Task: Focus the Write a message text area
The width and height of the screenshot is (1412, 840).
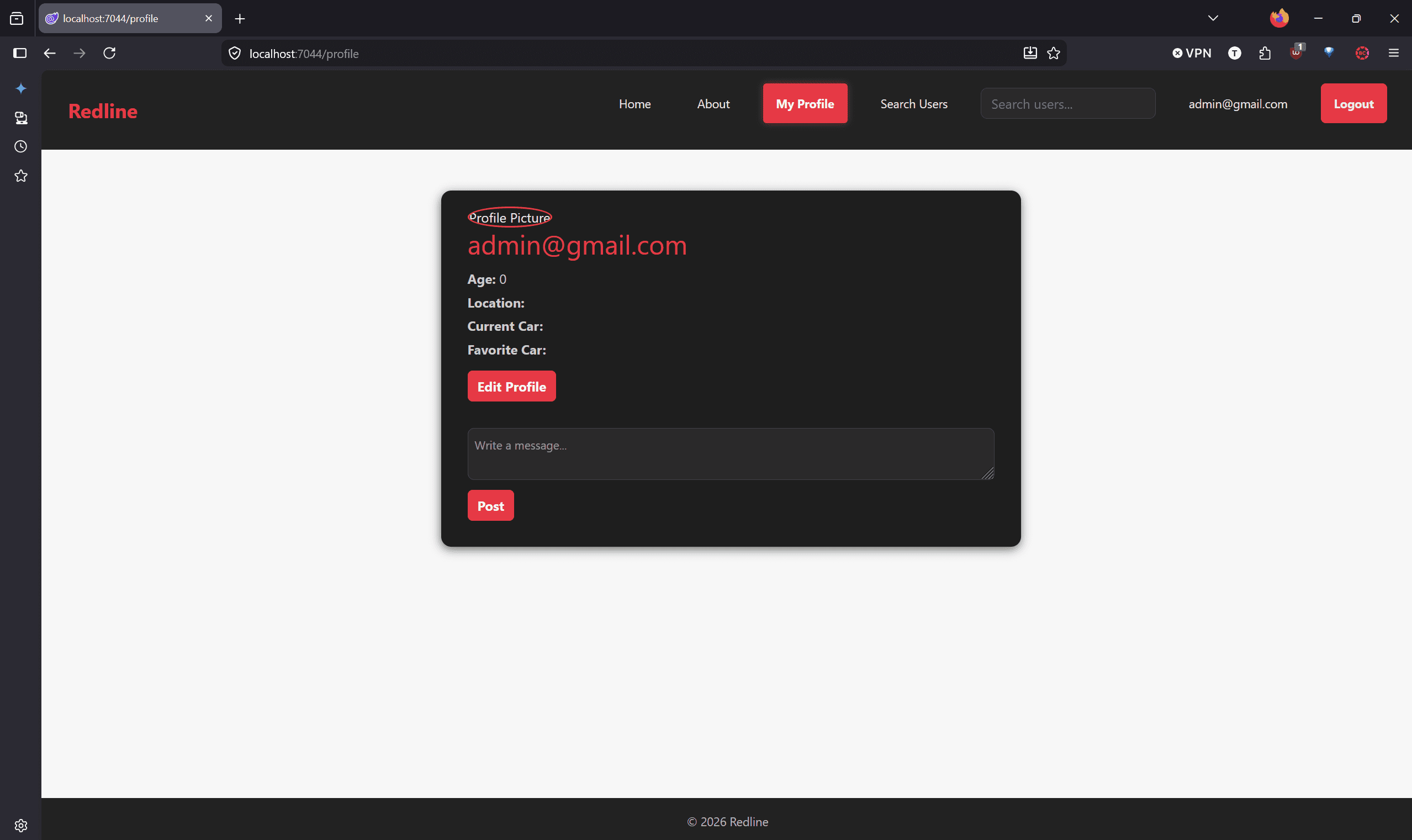Action: tap(731, 454)
